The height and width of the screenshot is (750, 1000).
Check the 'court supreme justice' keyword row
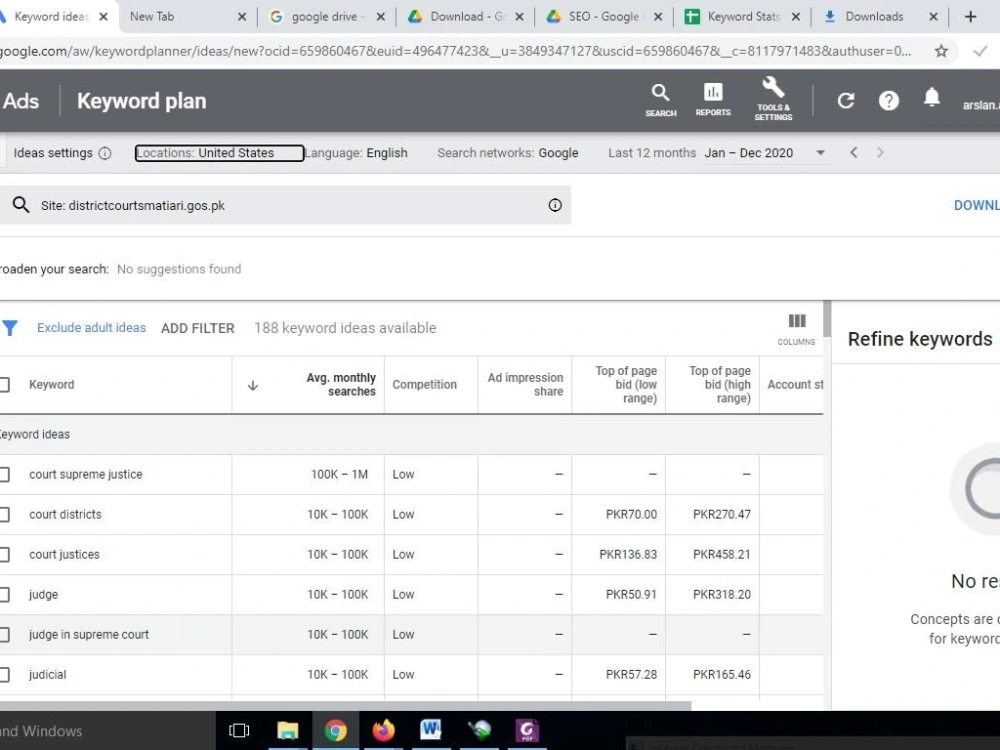[4, 474]
